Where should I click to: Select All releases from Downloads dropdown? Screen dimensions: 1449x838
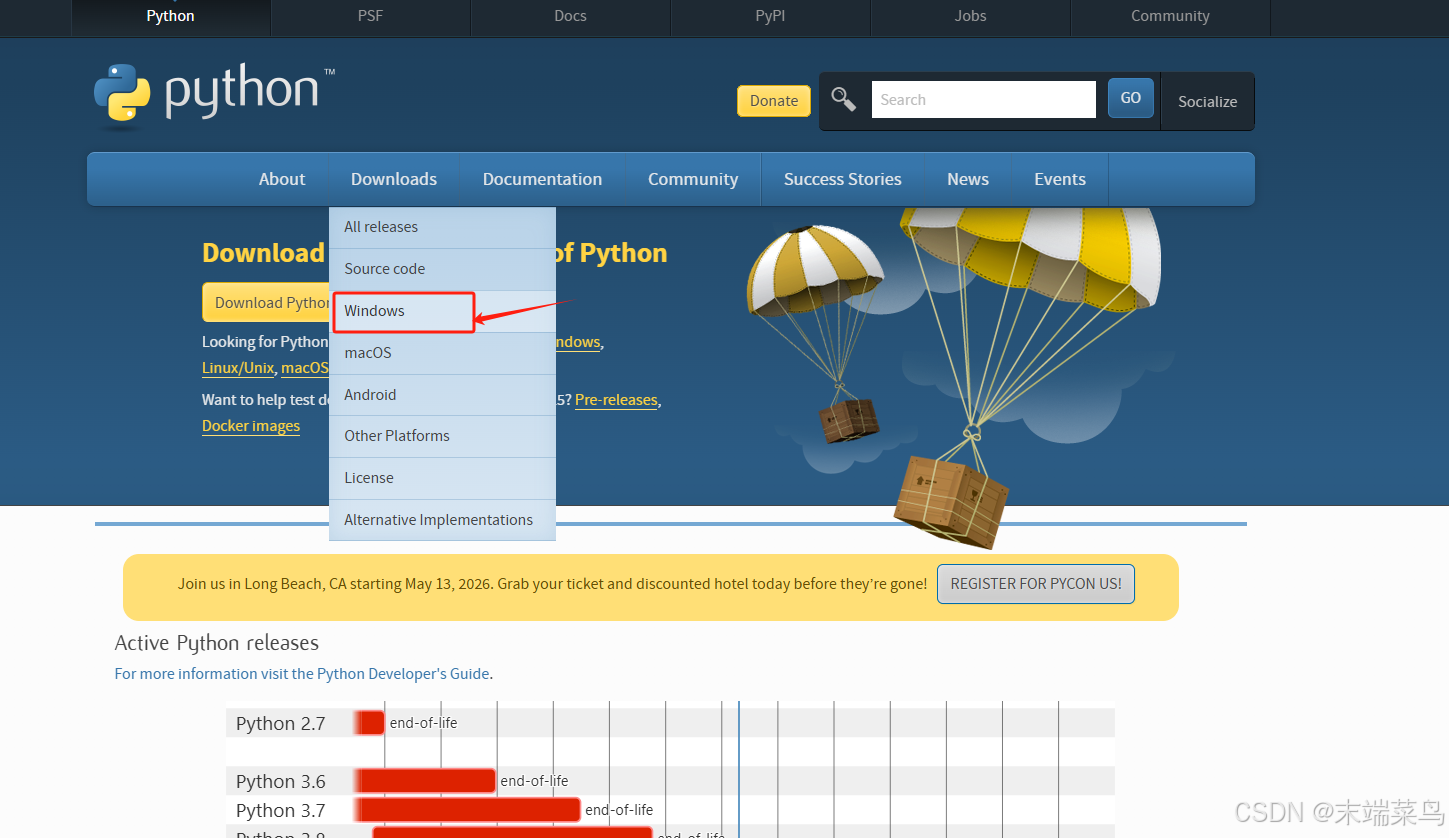tap(442, 227)
